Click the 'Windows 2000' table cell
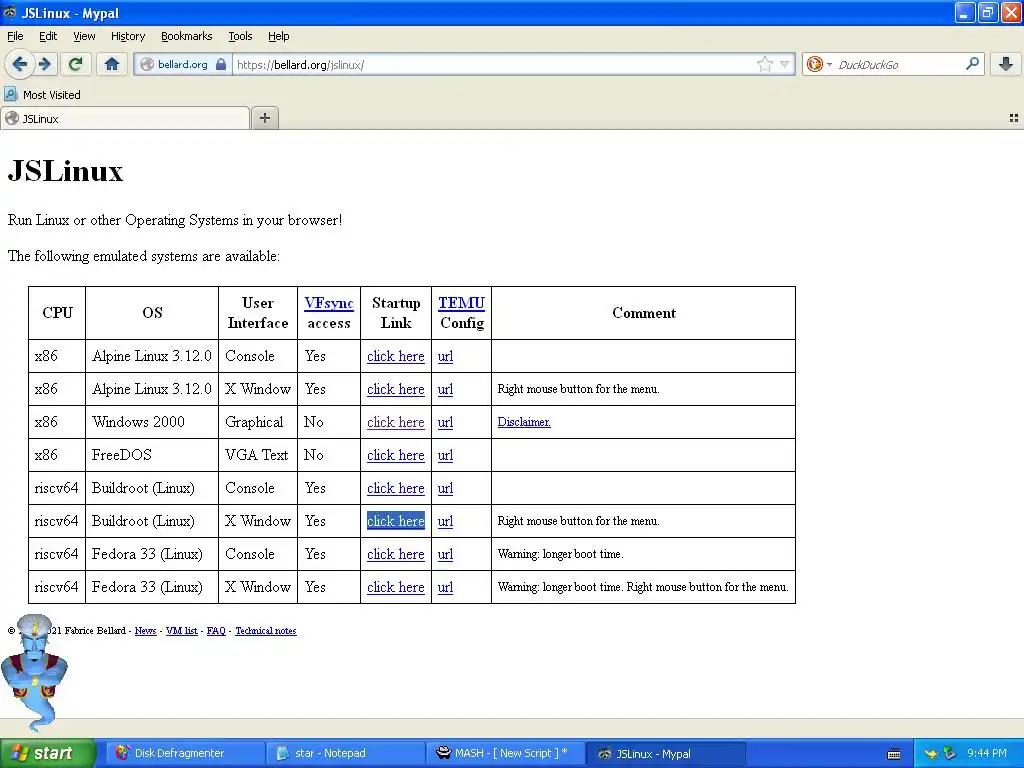Screen dimensions: 1024x768 152,422
